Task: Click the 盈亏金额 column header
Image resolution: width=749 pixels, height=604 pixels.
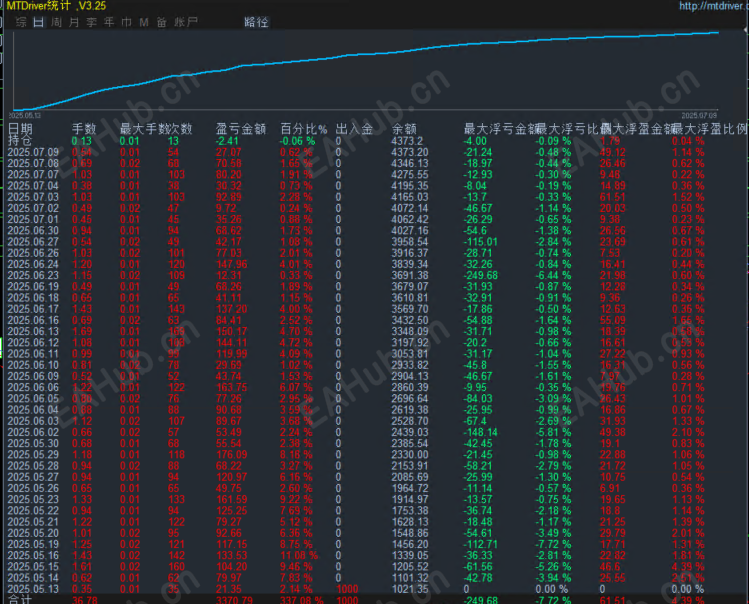Action: coord(241,129)
